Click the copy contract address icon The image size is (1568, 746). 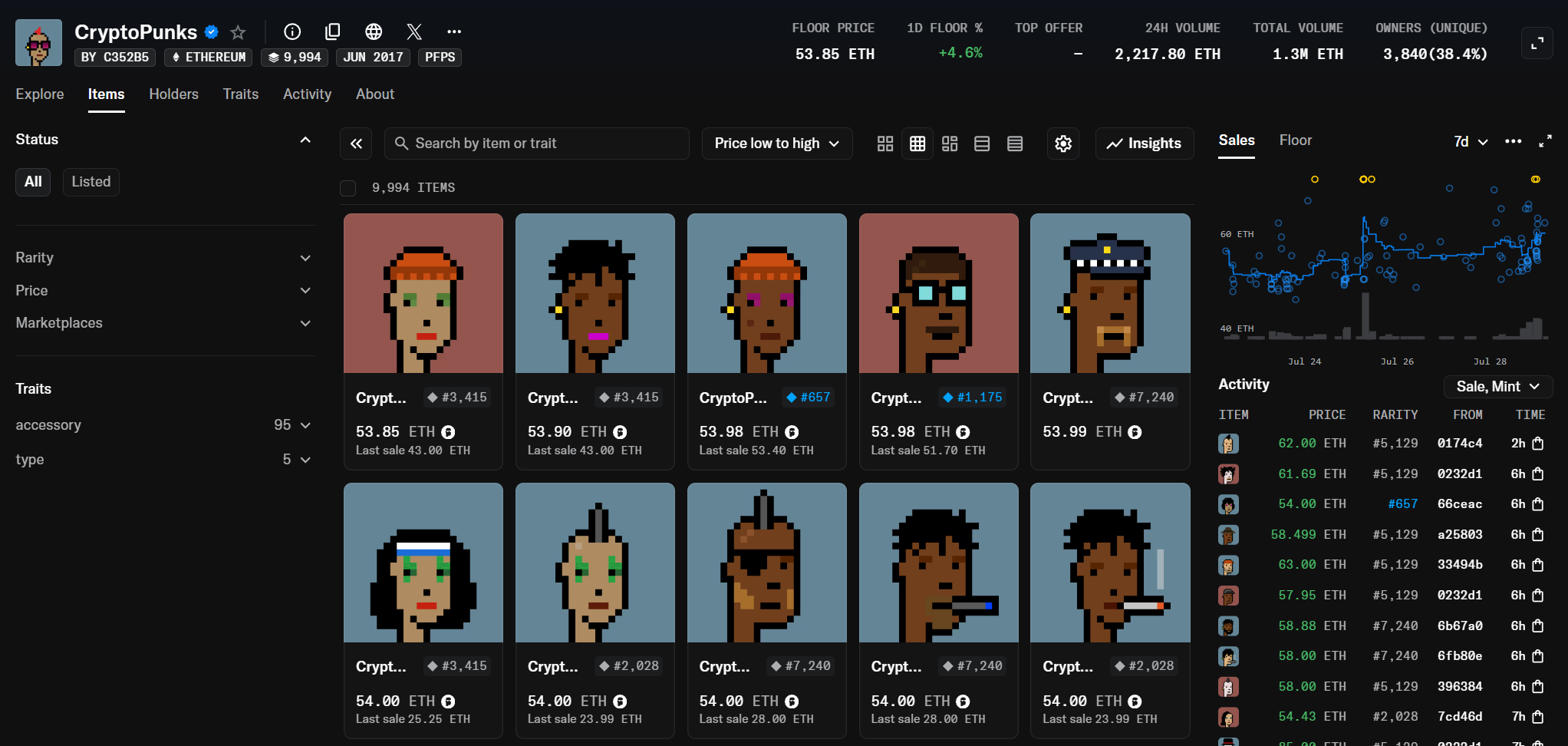[x=332, y=31]
